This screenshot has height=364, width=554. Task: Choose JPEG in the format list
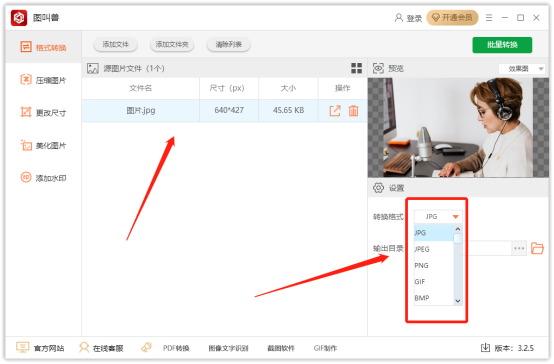click(434, 249)
